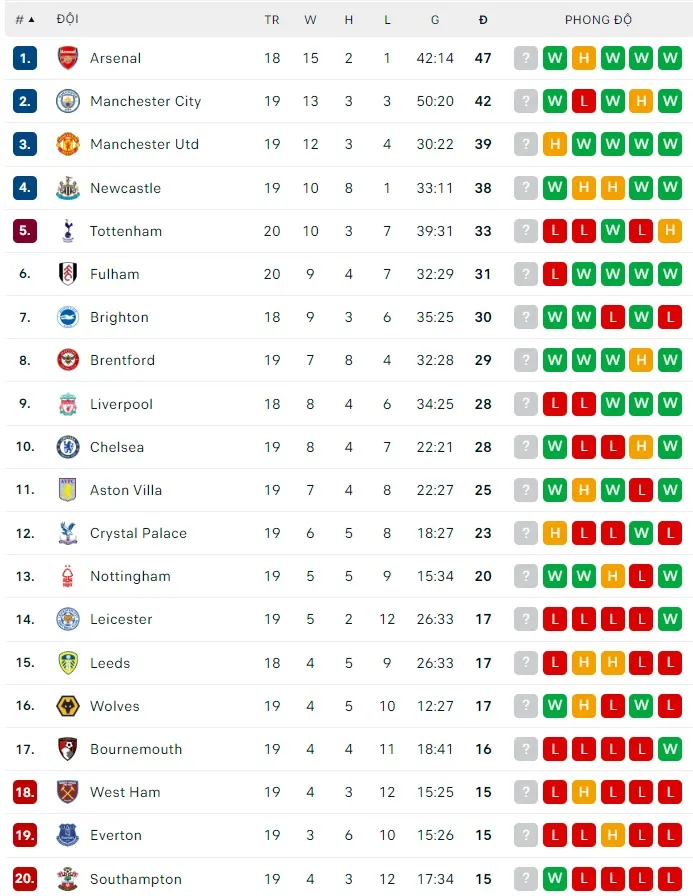The height and width of the screenshot is (896, 693).
Task: Click the Chelsea club crest icon
Action: point(68,447)
